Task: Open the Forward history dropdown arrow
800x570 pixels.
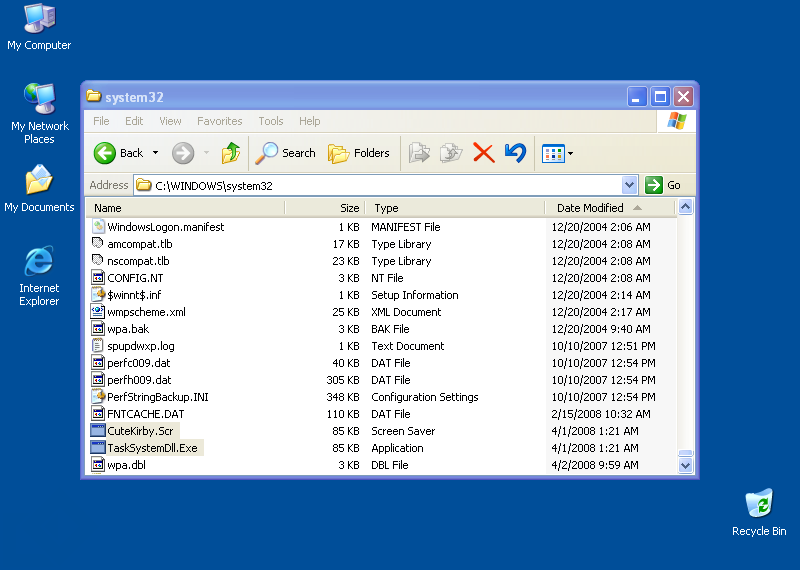Action: coord(206,153)
